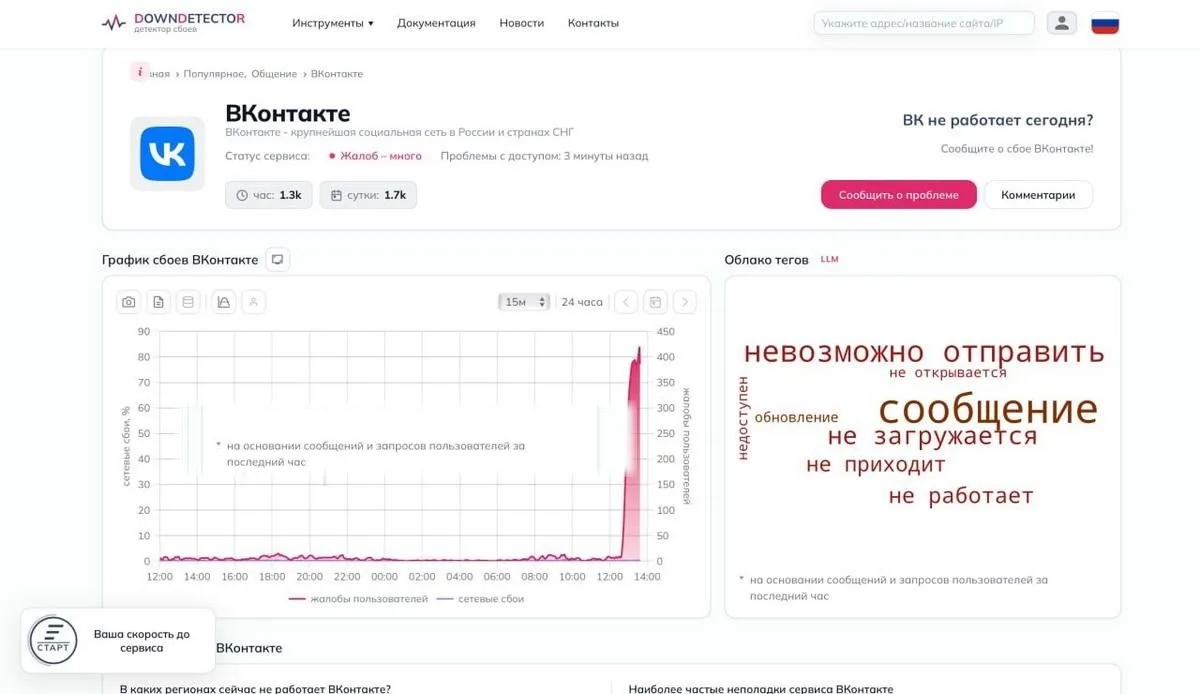Click the document export icon
This screenshot has width=1200, height=694.
coord(158,302)
